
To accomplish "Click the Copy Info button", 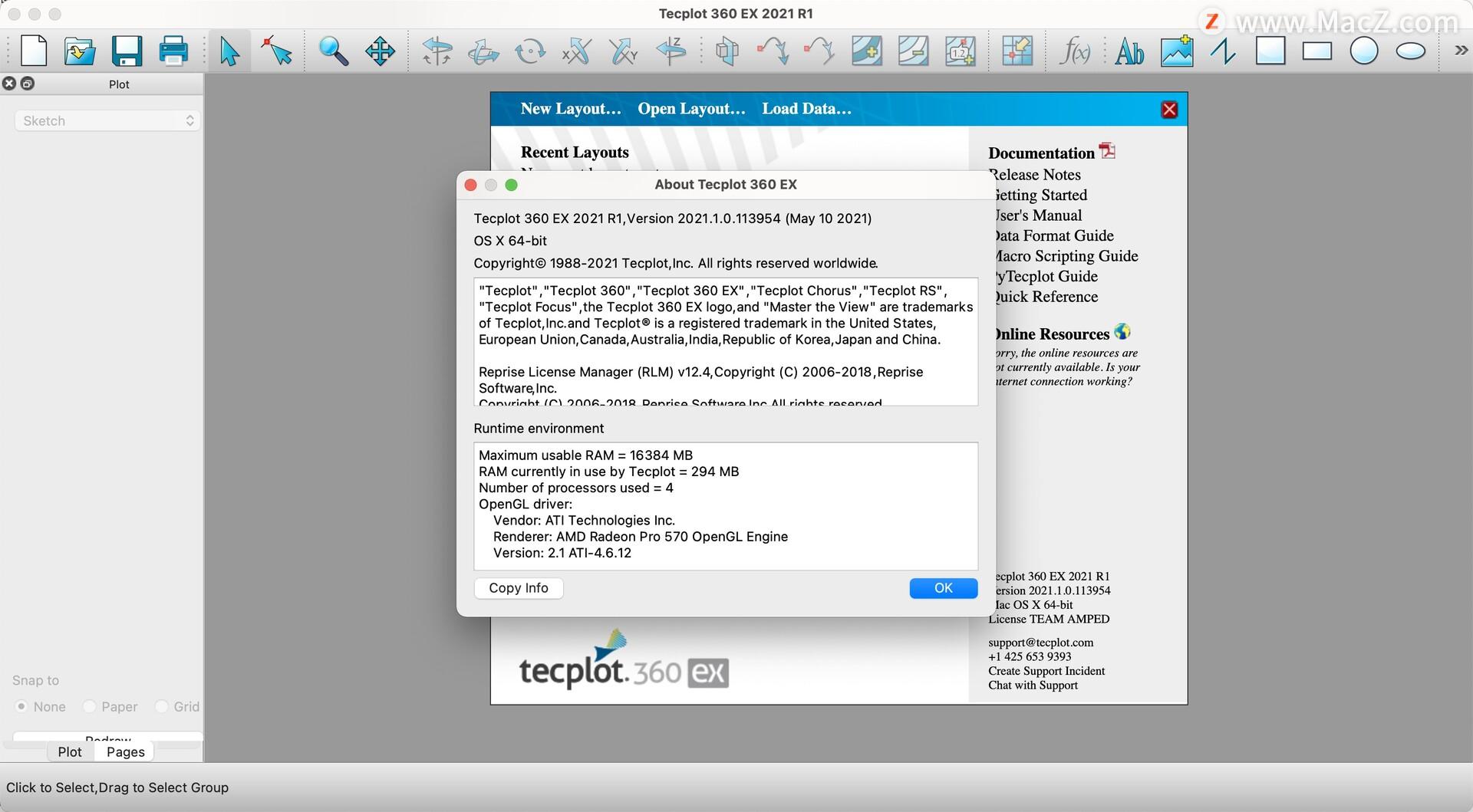I will click(519, 588).
